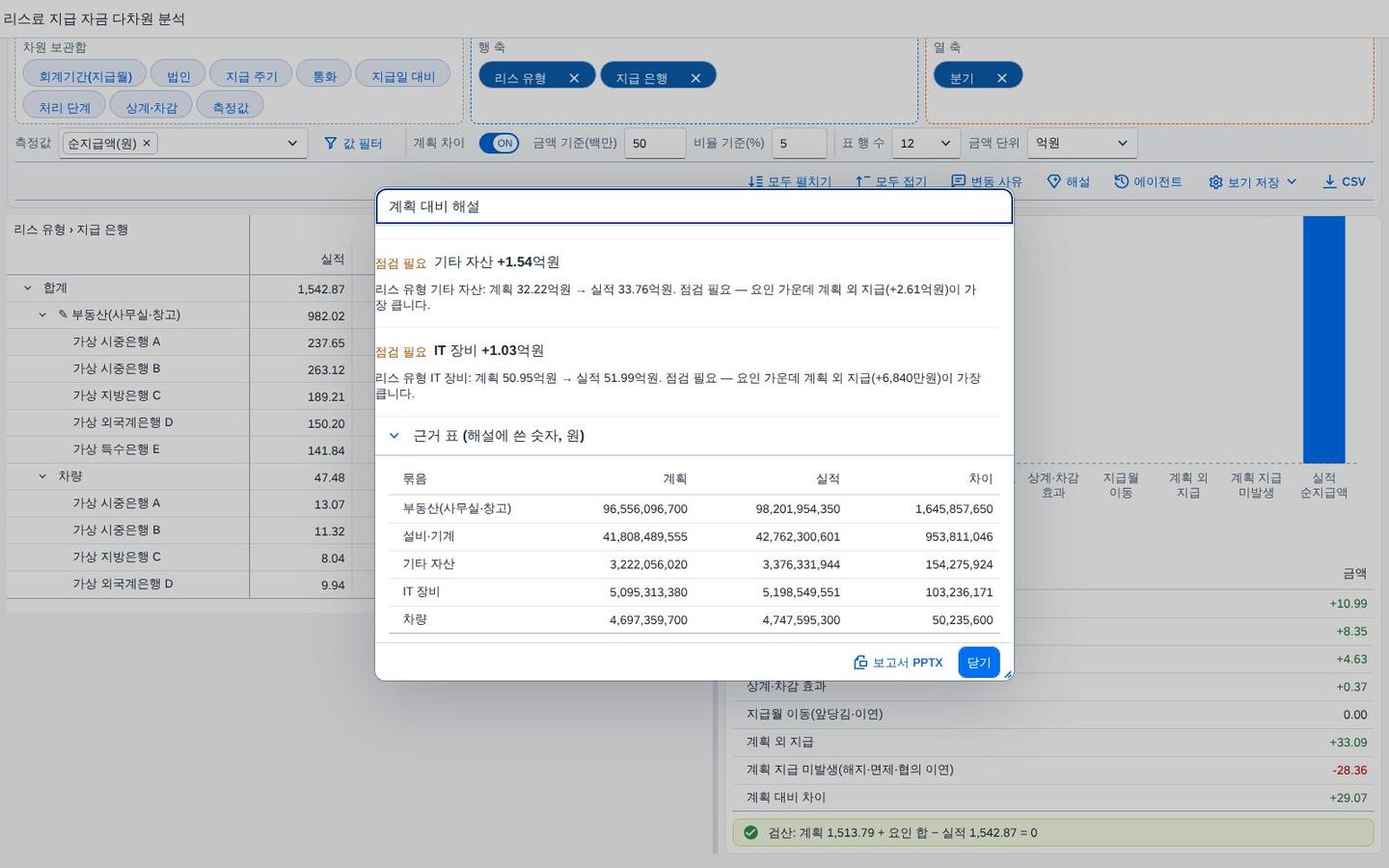
Task: Collapse the 근거 표 section
Action: coord(395,436)
